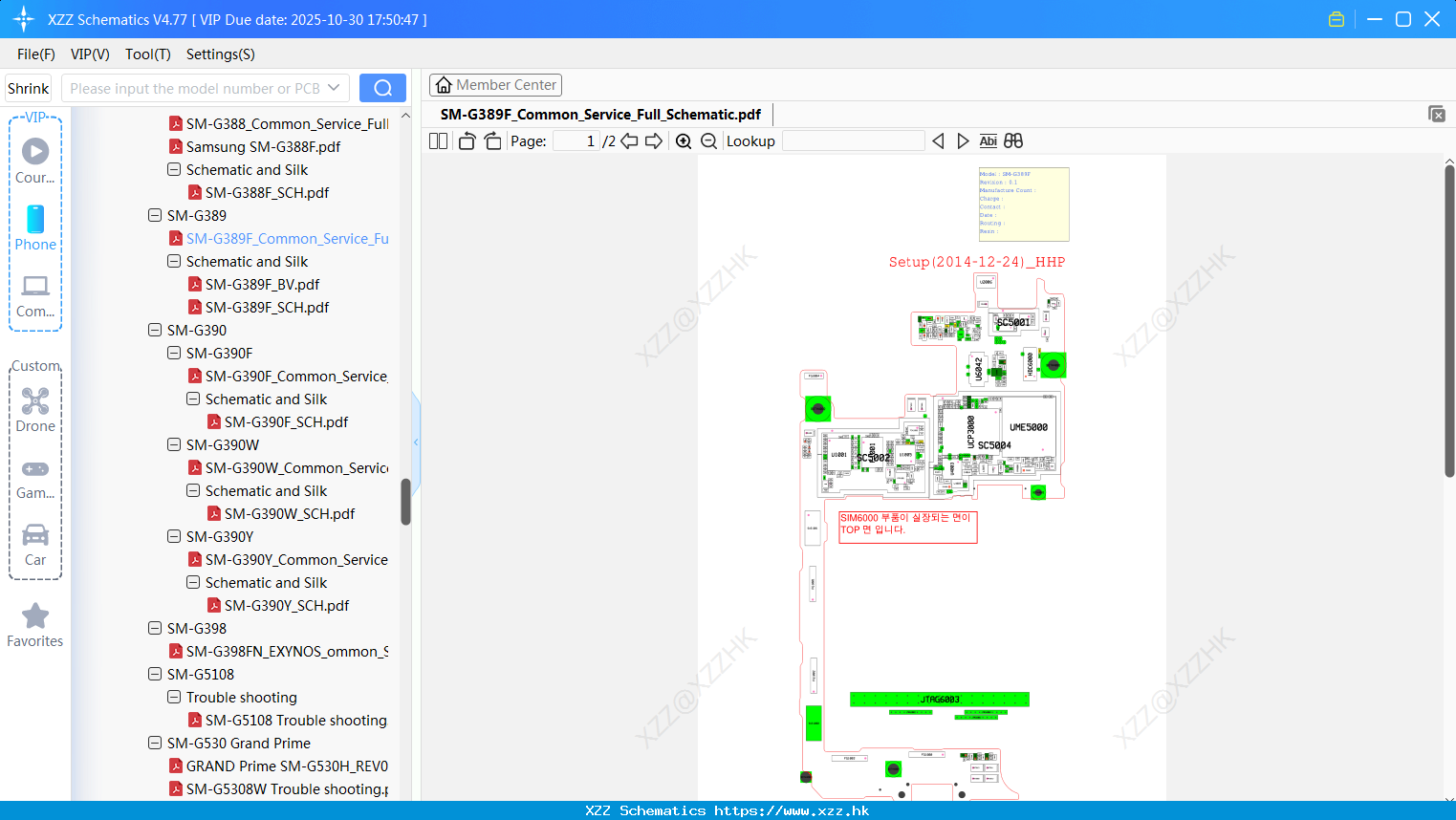
Task: Click the Member Center button
Action: pyautogui.click(x=495, y=85)
